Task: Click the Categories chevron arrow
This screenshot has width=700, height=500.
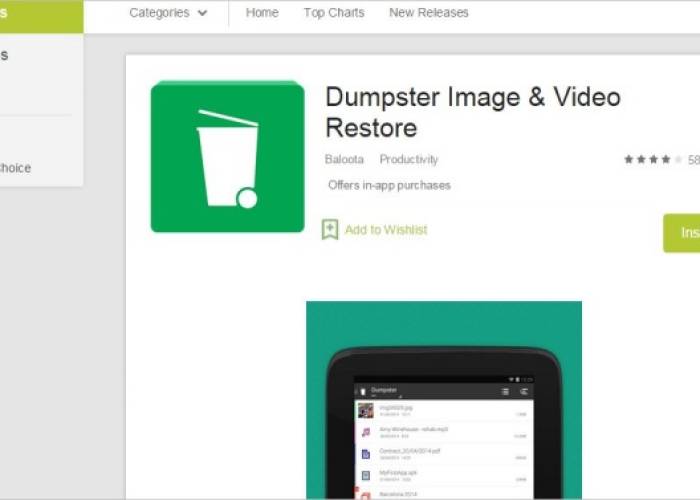Action: (x=202, y=13)
